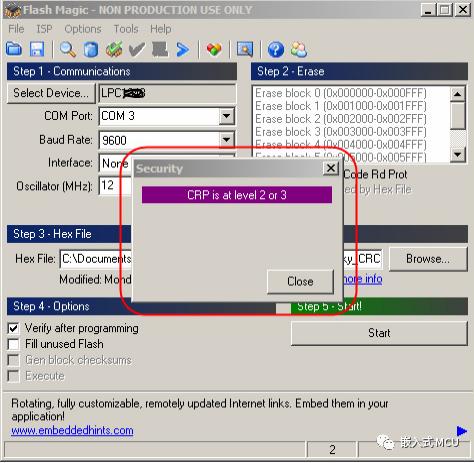Click the erase list scroll up arrow

coord(458,94)
